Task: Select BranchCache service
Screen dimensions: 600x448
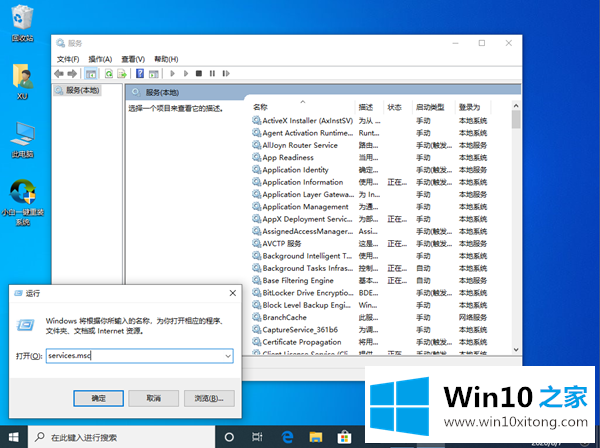Action: (x=370, y=317)
